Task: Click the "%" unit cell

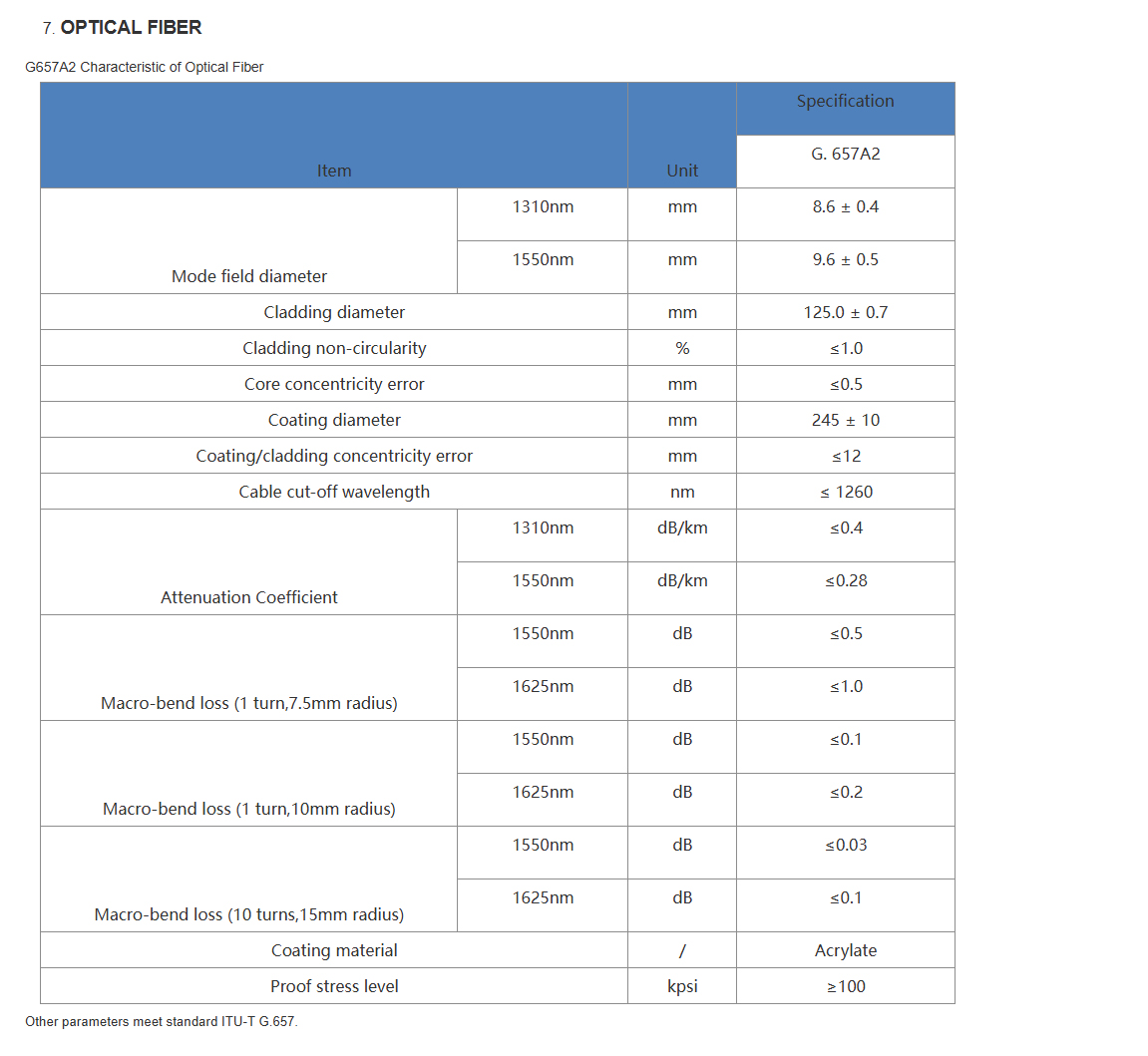Action: (x=681, y=348)
